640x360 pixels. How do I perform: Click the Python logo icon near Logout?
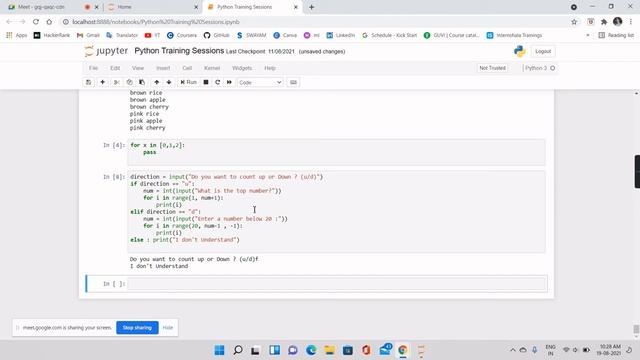[x=520, y=51]
